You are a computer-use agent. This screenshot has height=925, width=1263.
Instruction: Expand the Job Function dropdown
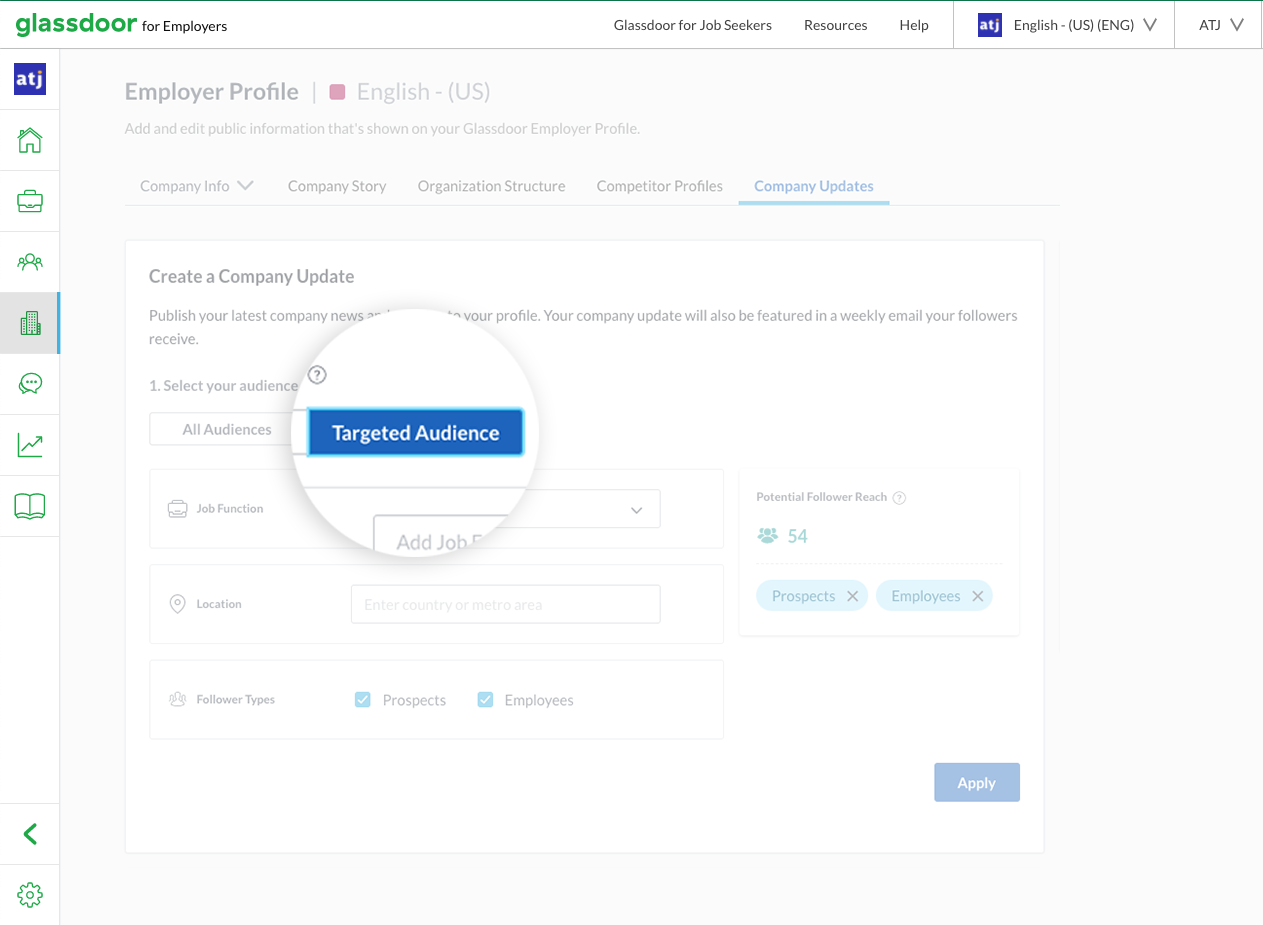(636, 510)
